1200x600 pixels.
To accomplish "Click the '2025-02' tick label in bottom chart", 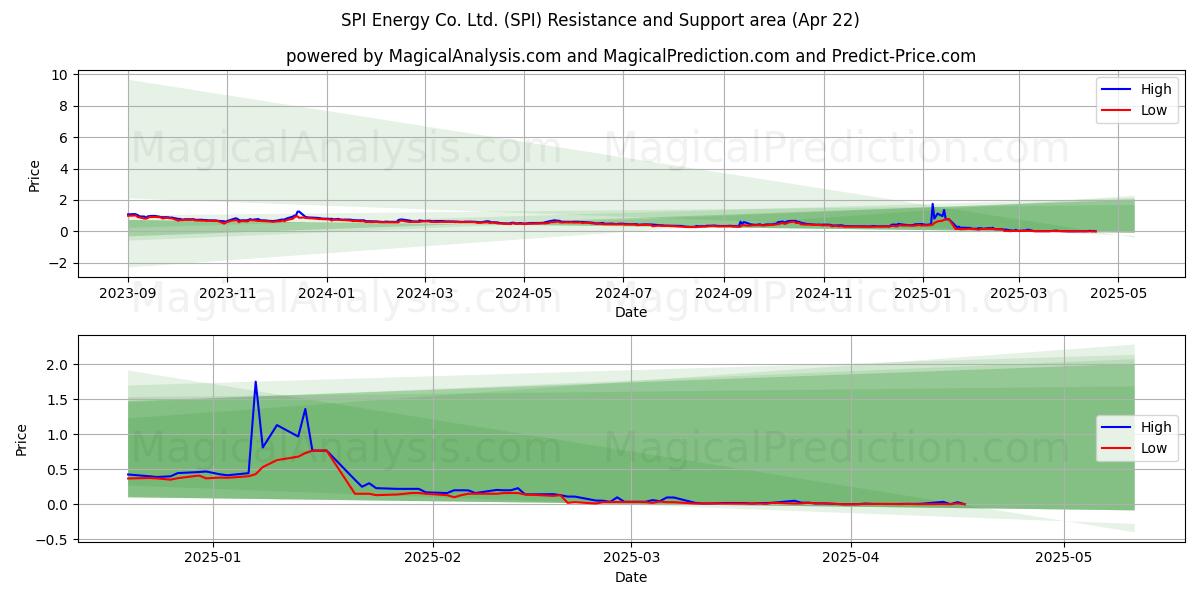I will 433,559.
